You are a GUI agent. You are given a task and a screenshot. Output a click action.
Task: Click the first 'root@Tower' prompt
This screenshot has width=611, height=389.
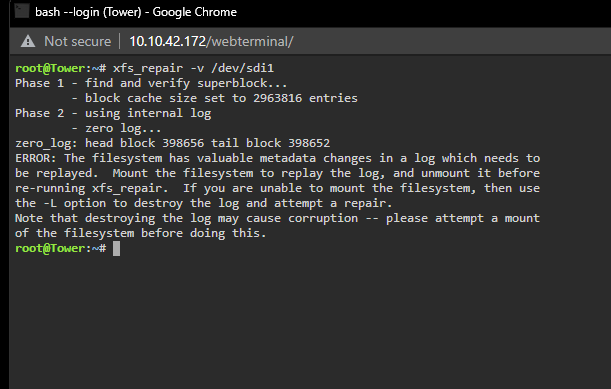(x=50, y=68)
